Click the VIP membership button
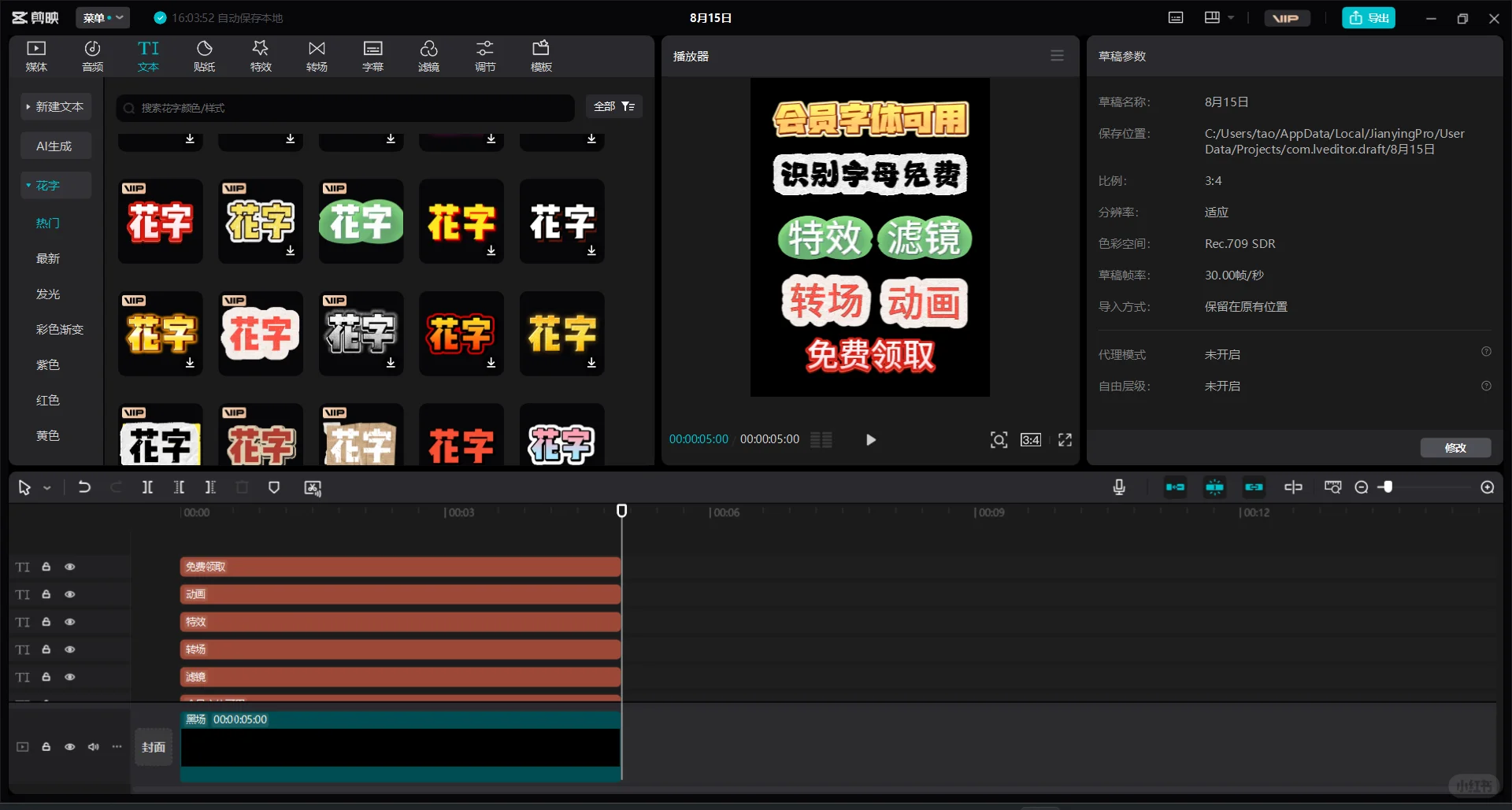Screen dimensions: 1512x810 coord(1286,17)
